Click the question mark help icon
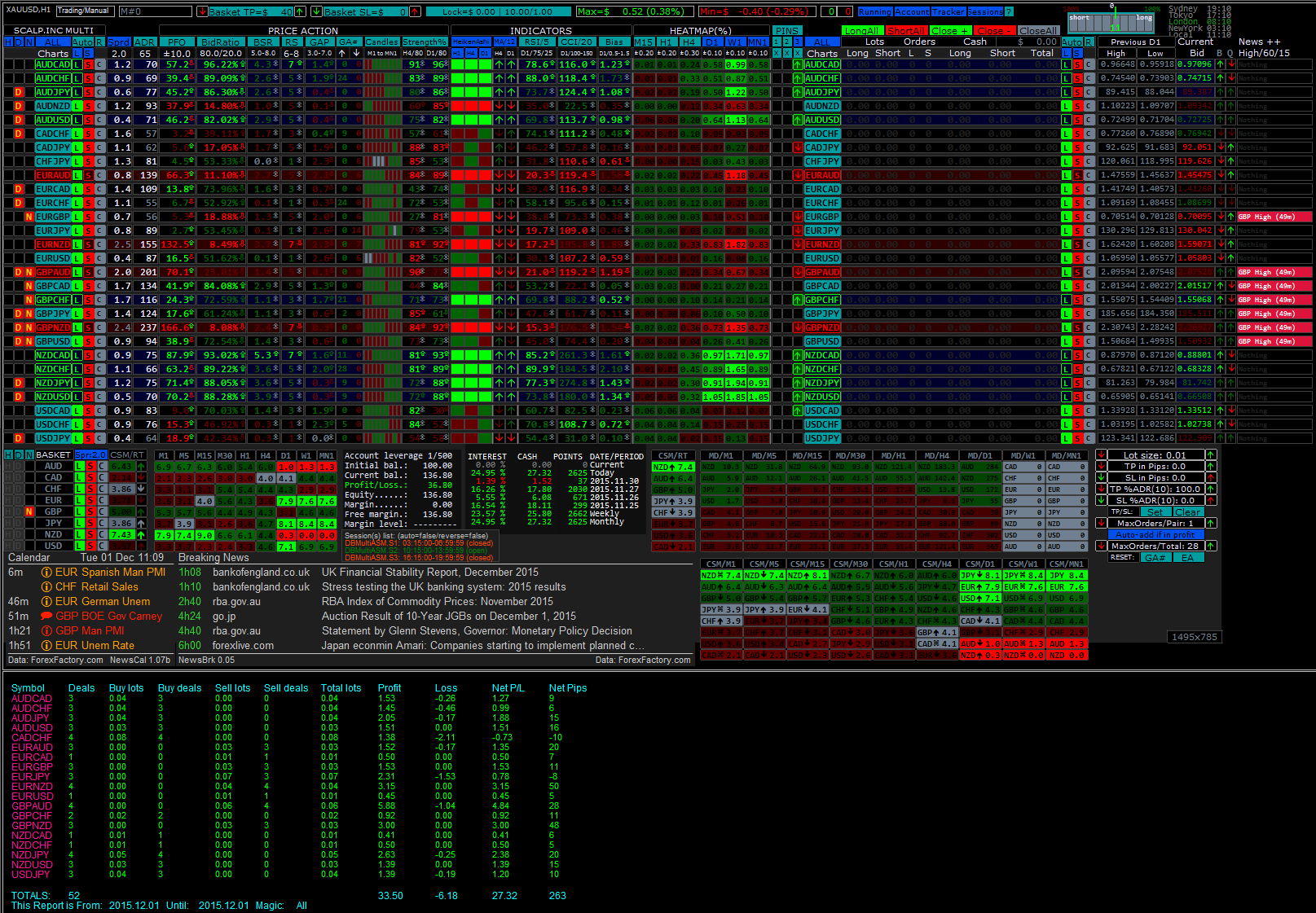 point(1009,12)
